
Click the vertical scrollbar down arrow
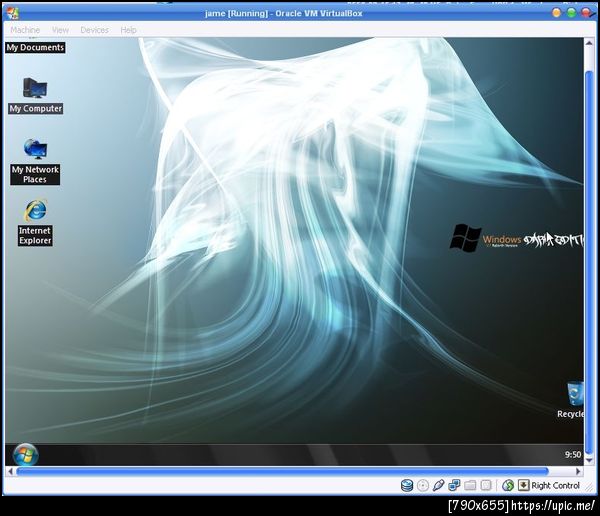(x=589, y=460)
